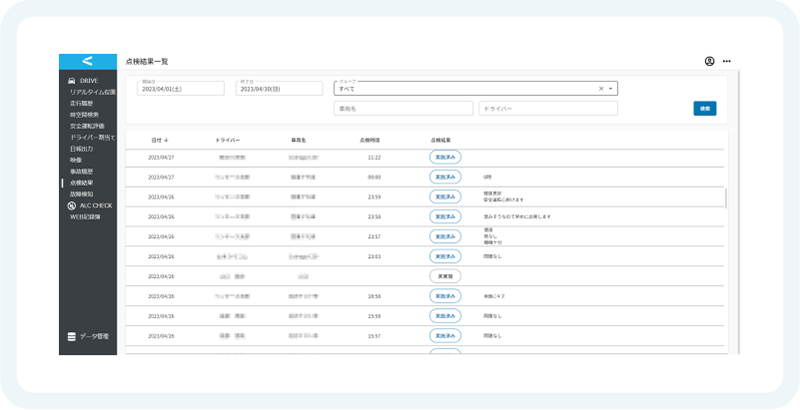Screen dimensions: 800x410
Task: Open 走行履歴 in the sidebar
Action: [x=82, y=104]
